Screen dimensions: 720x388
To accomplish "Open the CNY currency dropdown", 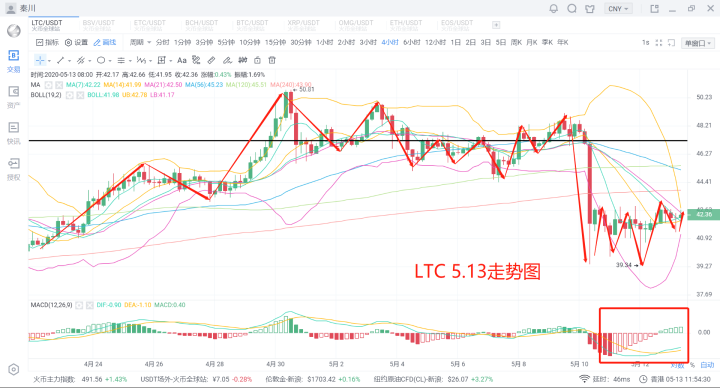I will [x=618, y=8].
